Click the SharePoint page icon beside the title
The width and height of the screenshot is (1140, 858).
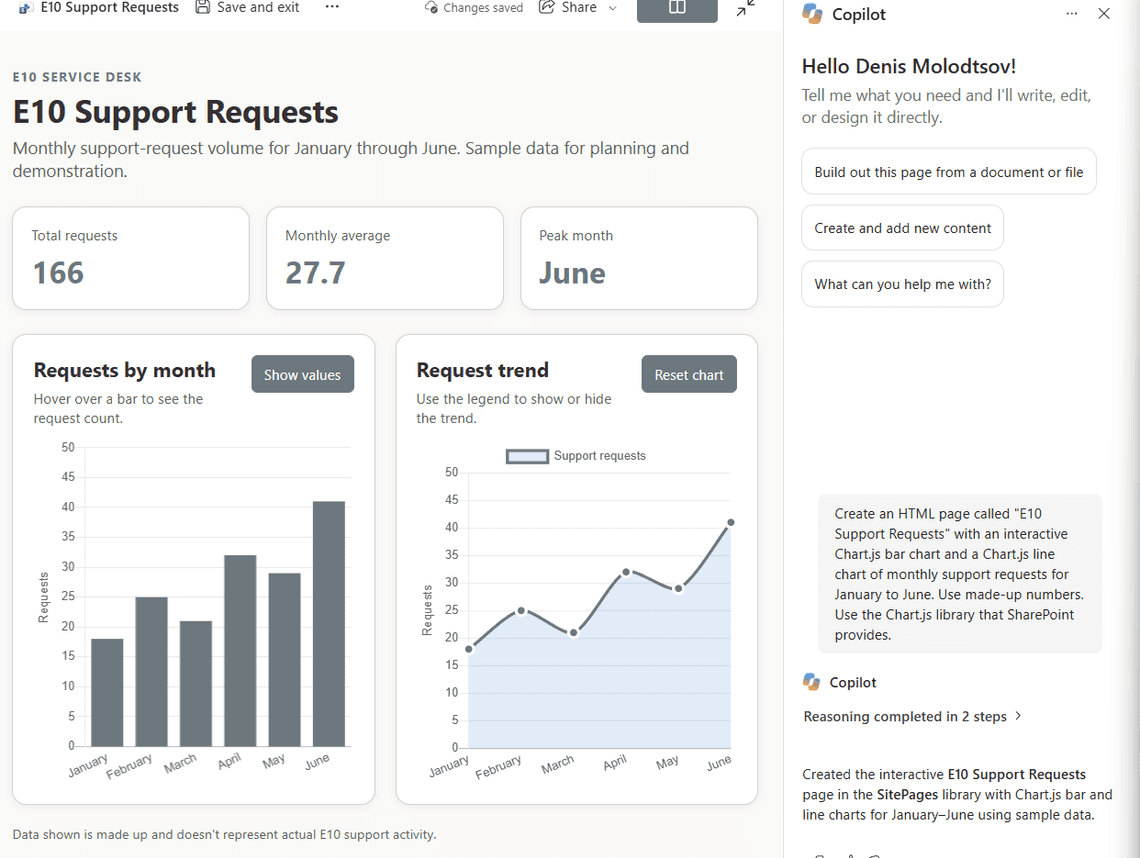click(x=25, y=8)
